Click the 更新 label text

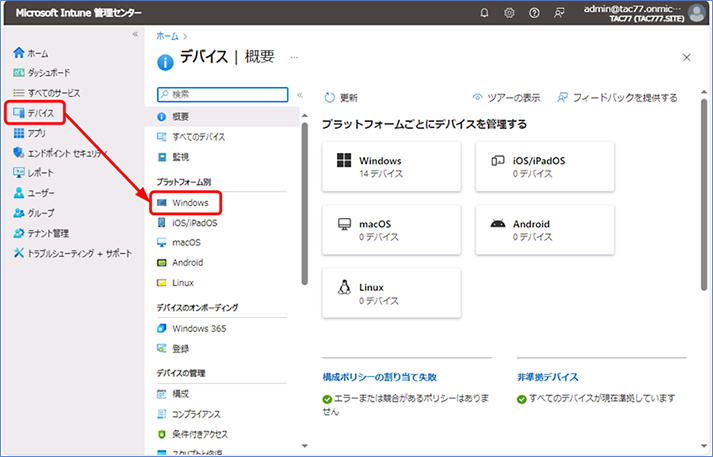349,98
